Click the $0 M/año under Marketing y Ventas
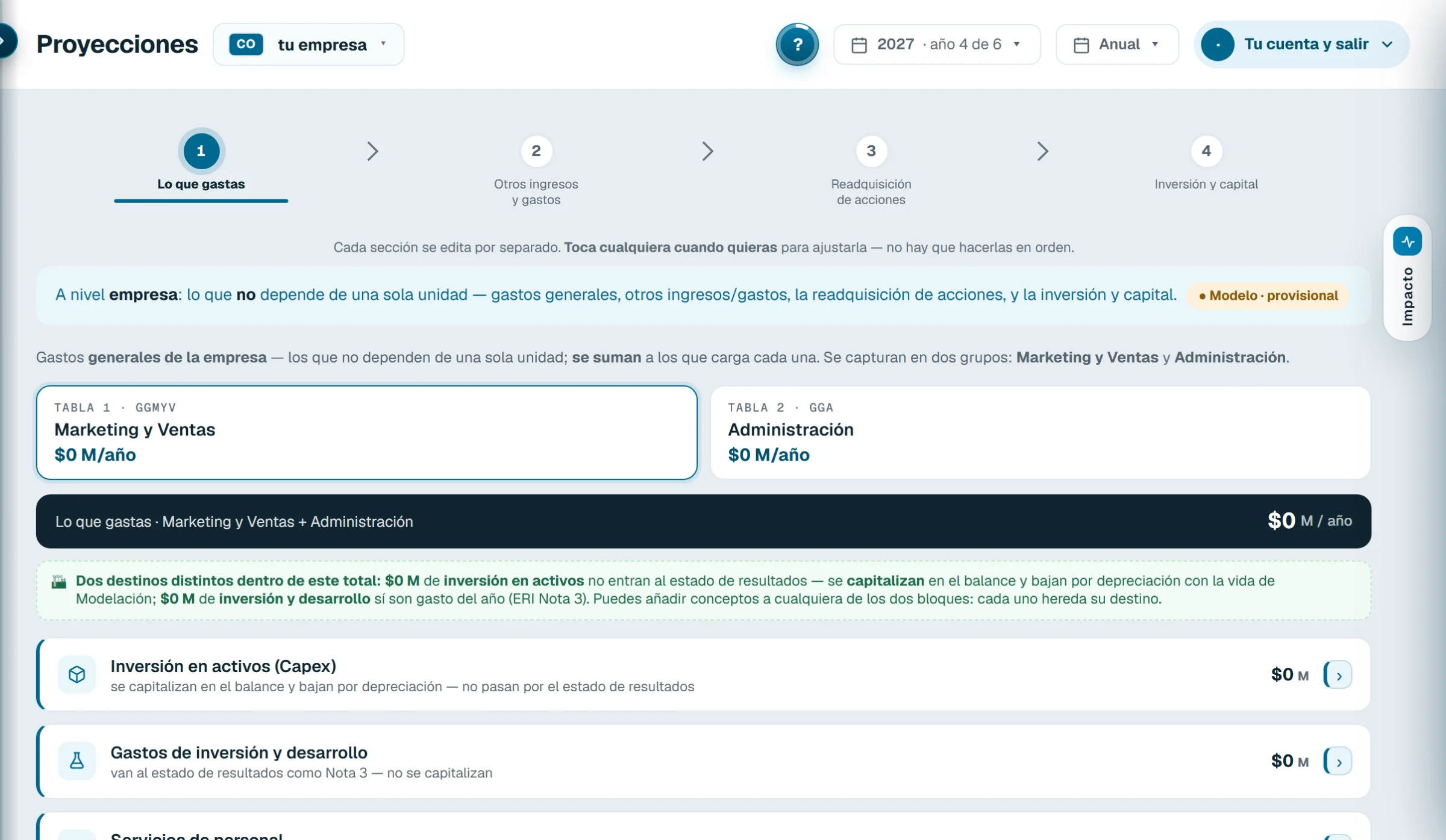This screenshot has width=1446, height=840. coord(95,455)
